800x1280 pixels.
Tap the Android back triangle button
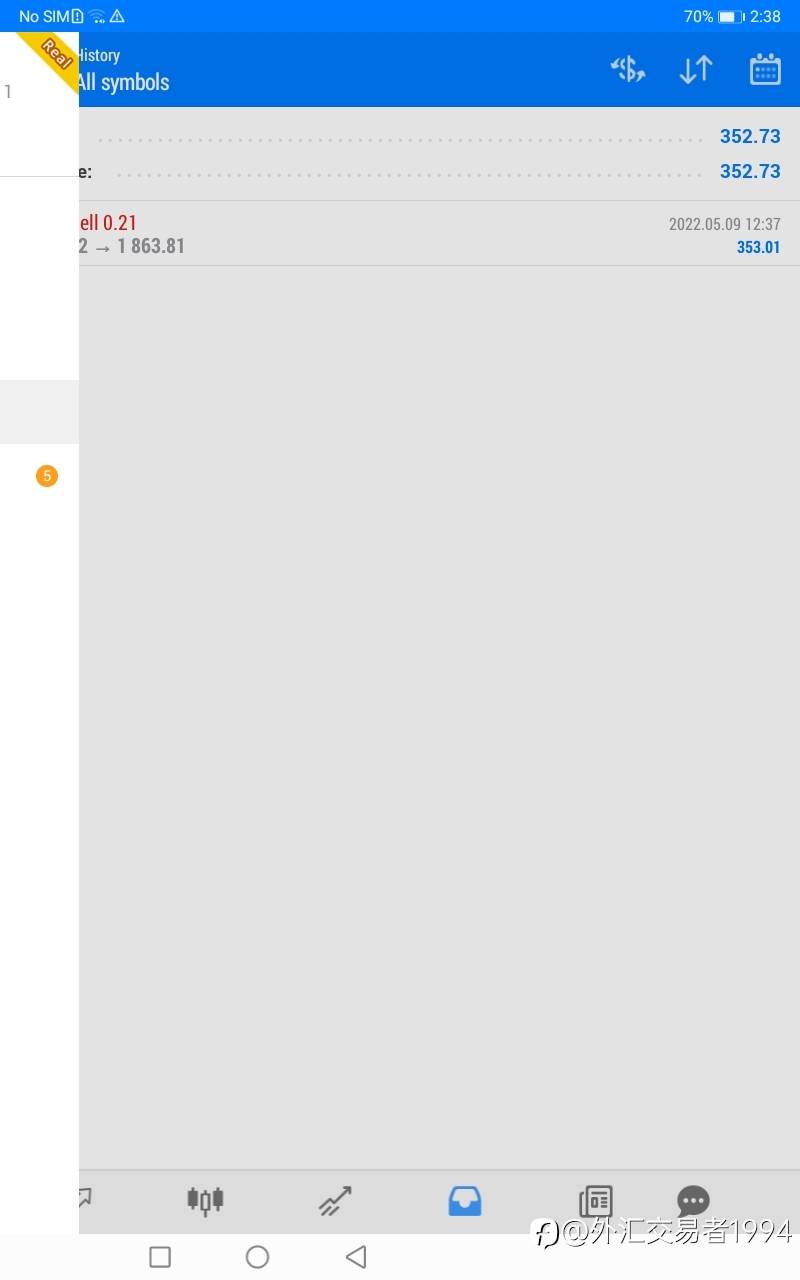356,1257
